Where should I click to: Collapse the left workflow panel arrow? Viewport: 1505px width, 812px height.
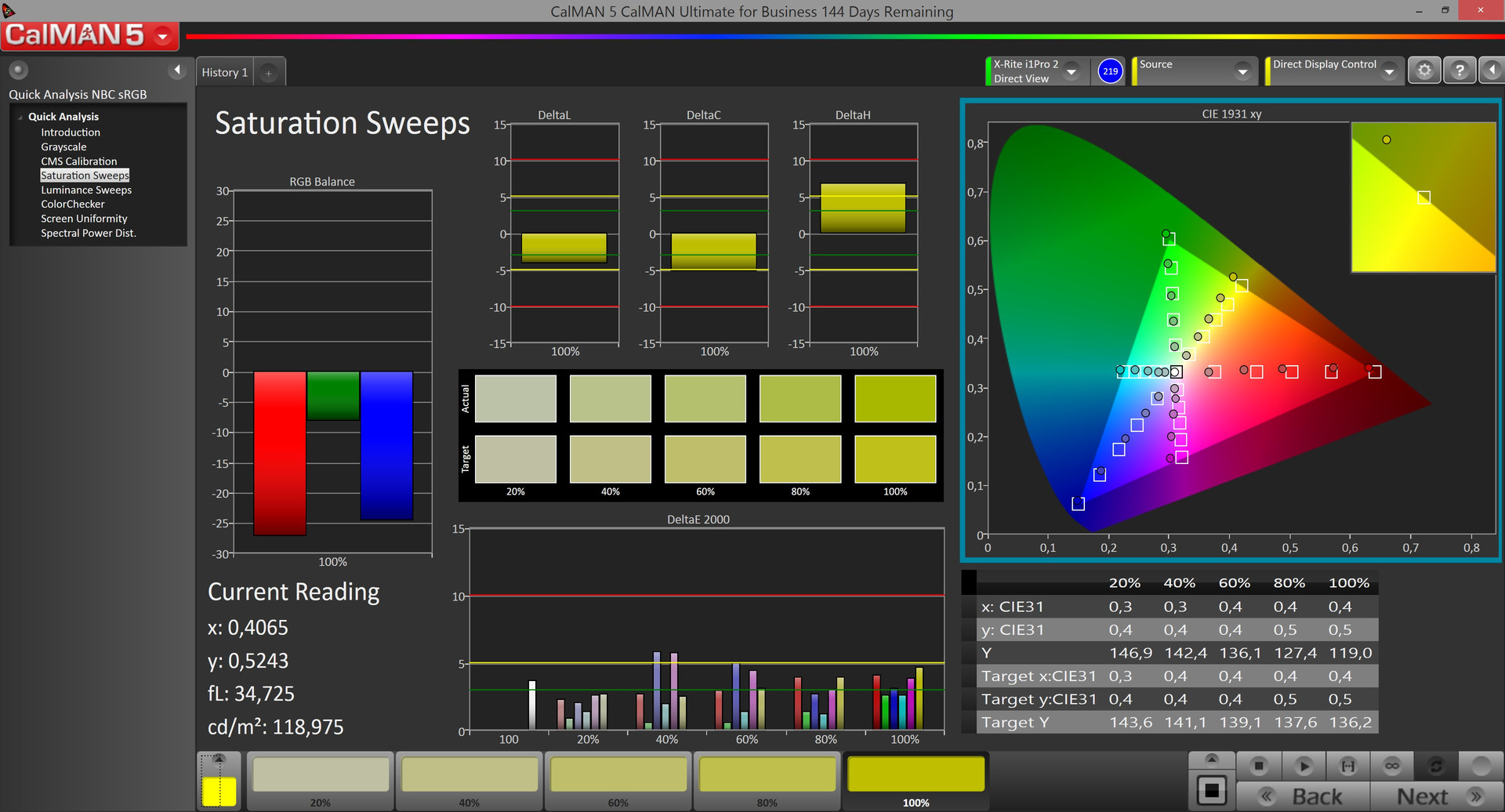coord(177,71)
